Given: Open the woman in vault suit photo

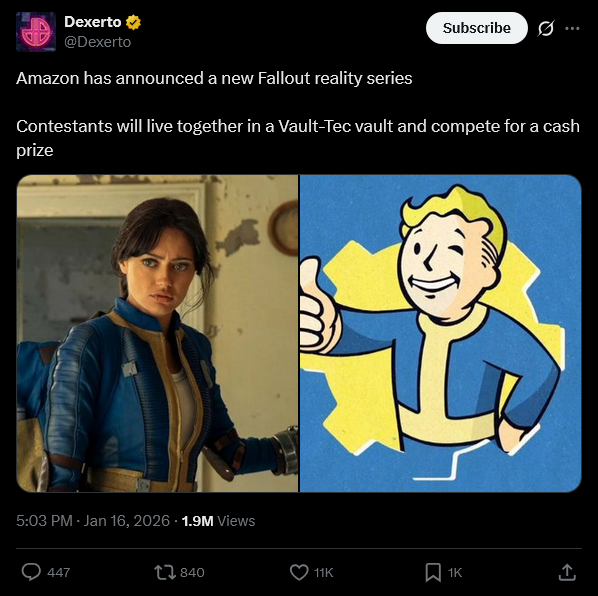Looking at the screenshot, I should coord(158,333).
